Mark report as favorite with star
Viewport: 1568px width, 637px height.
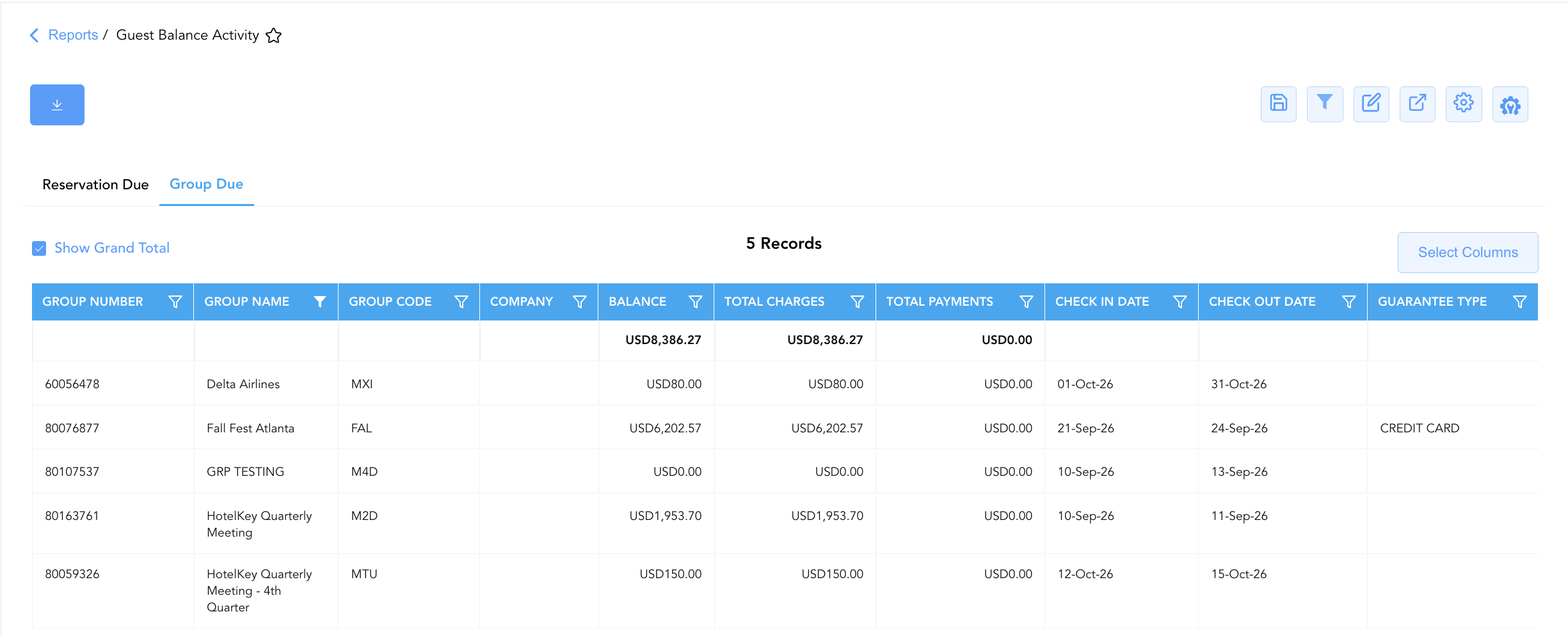274,35
